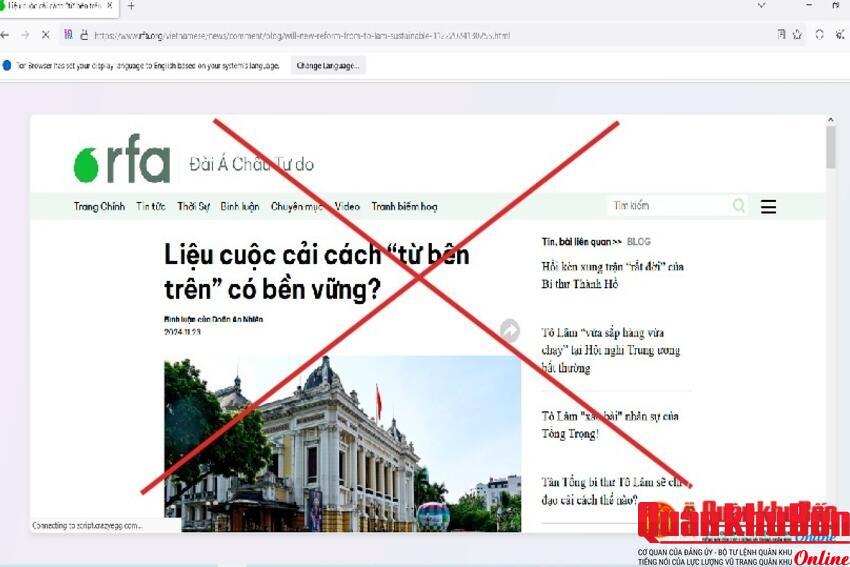Click the Change Language button
The image size is (850, 567).
point(328,66)
